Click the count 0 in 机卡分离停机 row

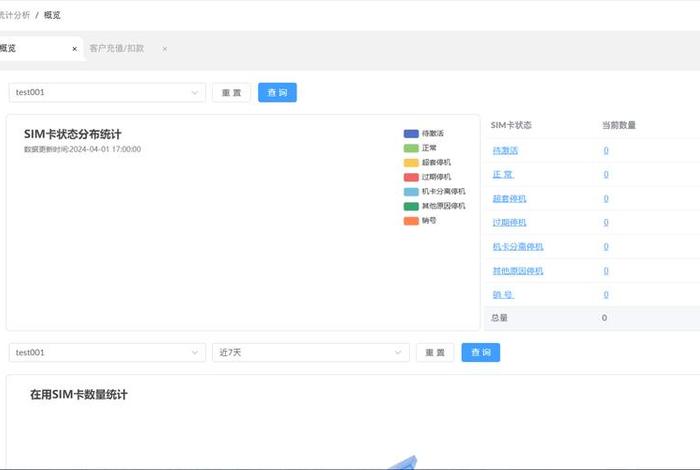606,246
